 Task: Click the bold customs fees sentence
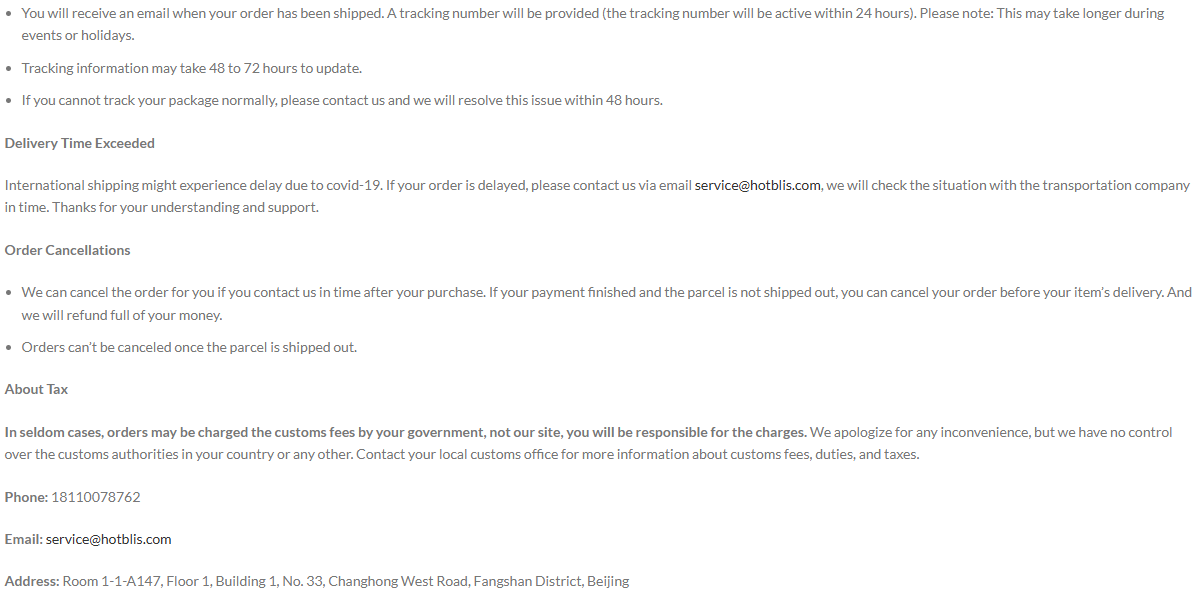(x=406, y=432)
